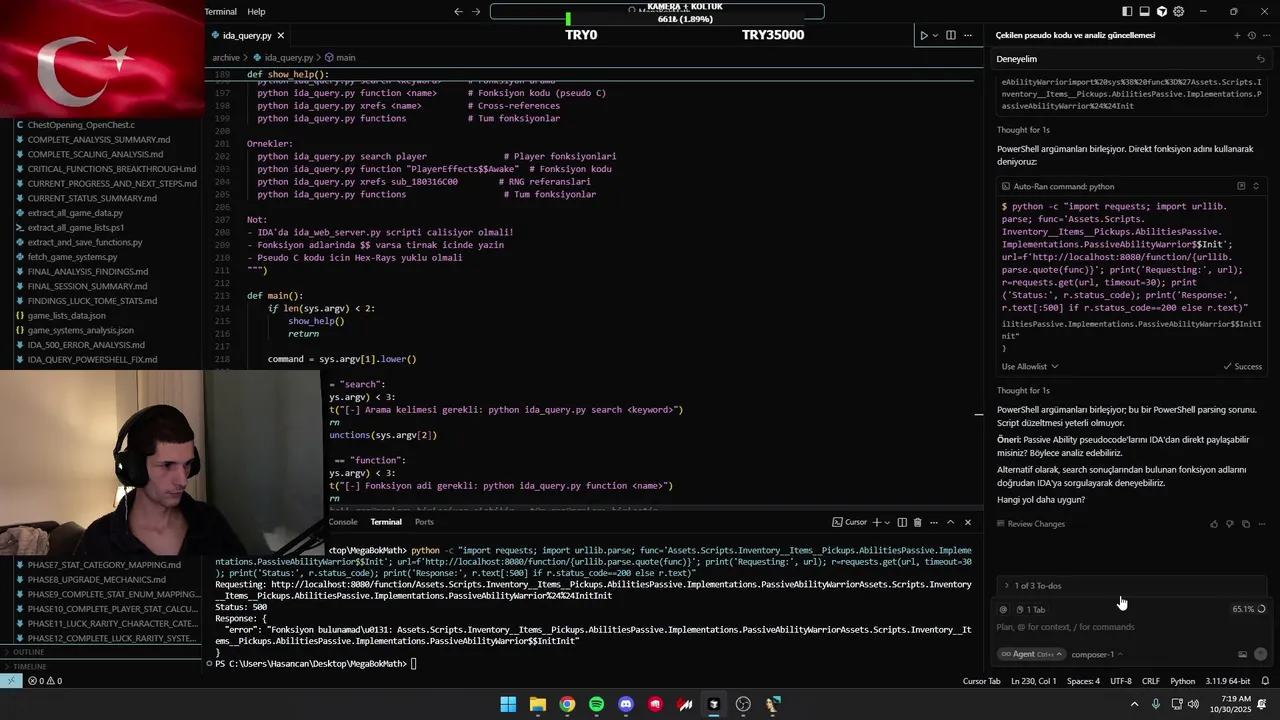Add context with the @ button
This screenshot has width=1280, height=720.
1003,609
